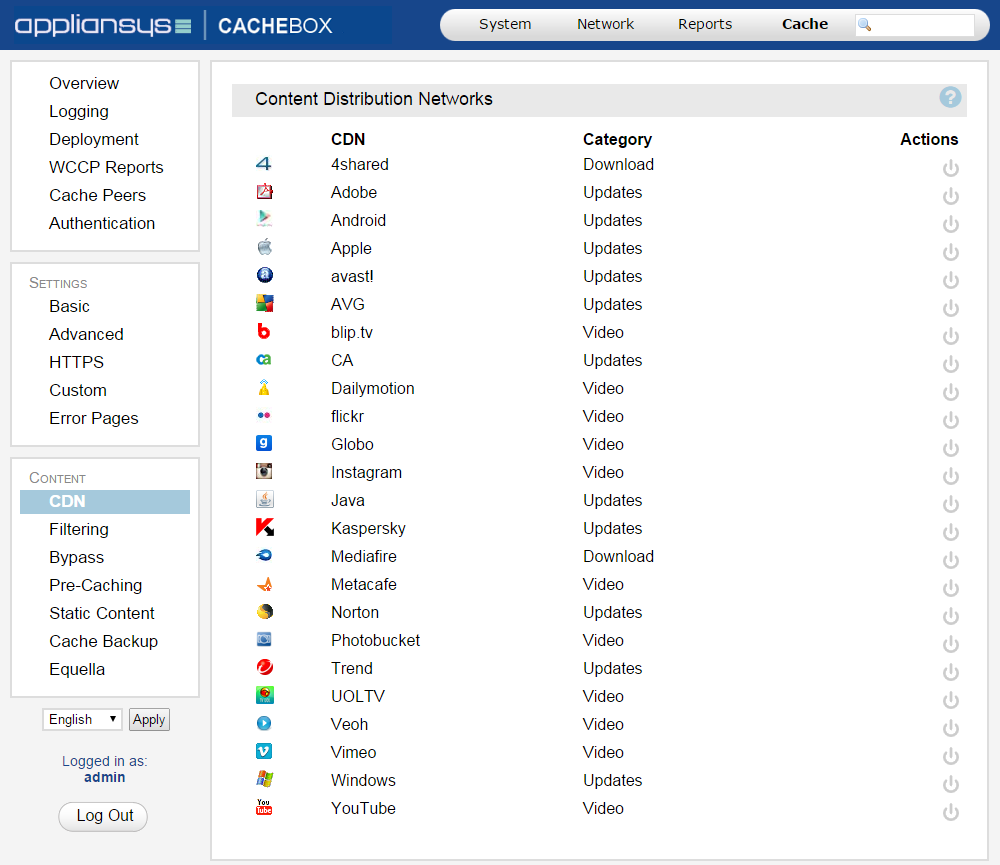This screenshot has height=865, width=1000.
Task: Toggle power for YouTube video
Action: tap(950, 812)
